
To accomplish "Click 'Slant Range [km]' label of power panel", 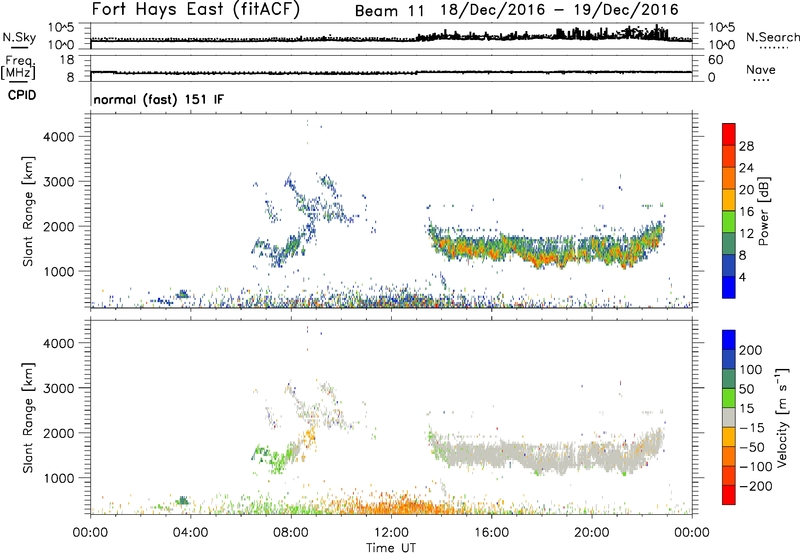I will click(x=28, y=211).
